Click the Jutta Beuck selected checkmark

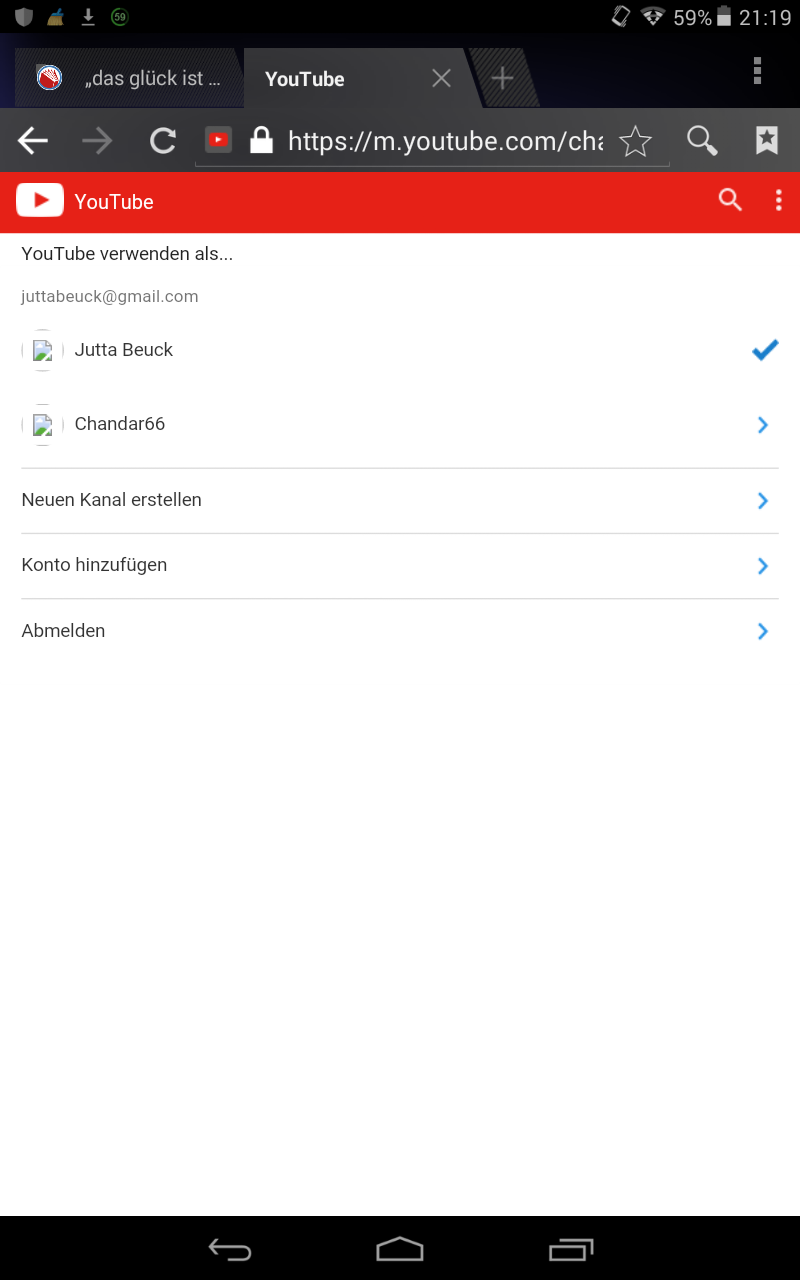(x=764, y=350)
